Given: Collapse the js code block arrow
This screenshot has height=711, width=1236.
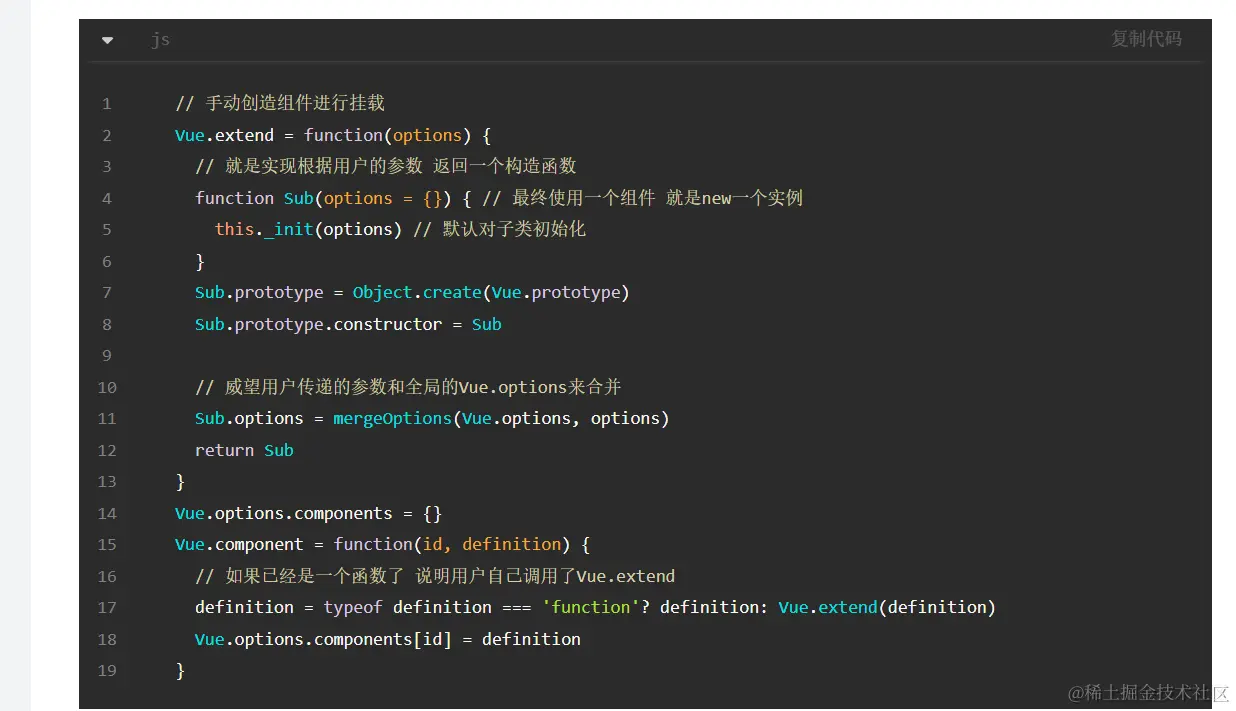Looking at the screenshot, I should [x=108, y=40].
